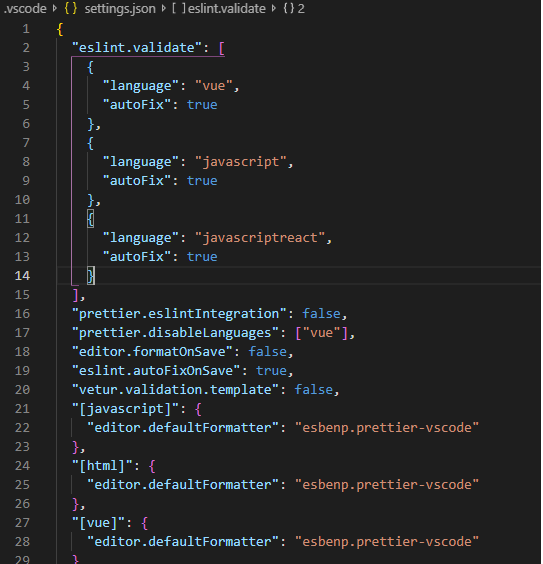Click the object braces icon before breadcrumb 2

[288, 8]
